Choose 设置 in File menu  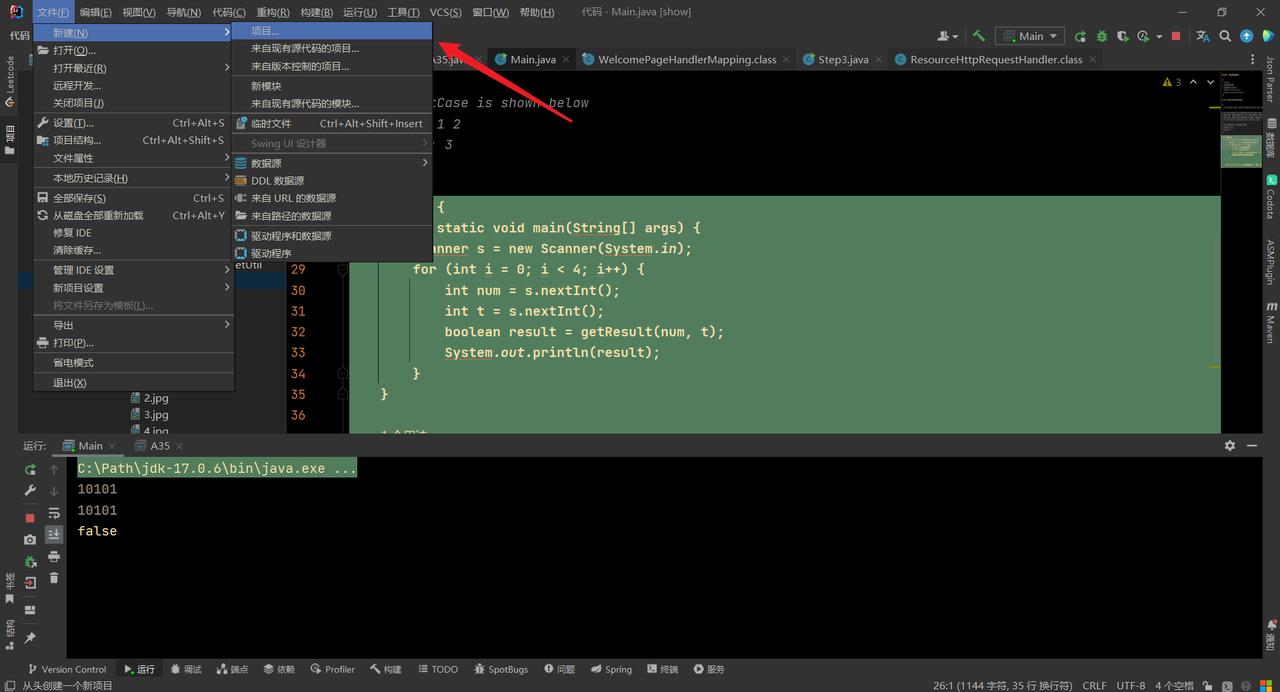click(134, 123)
